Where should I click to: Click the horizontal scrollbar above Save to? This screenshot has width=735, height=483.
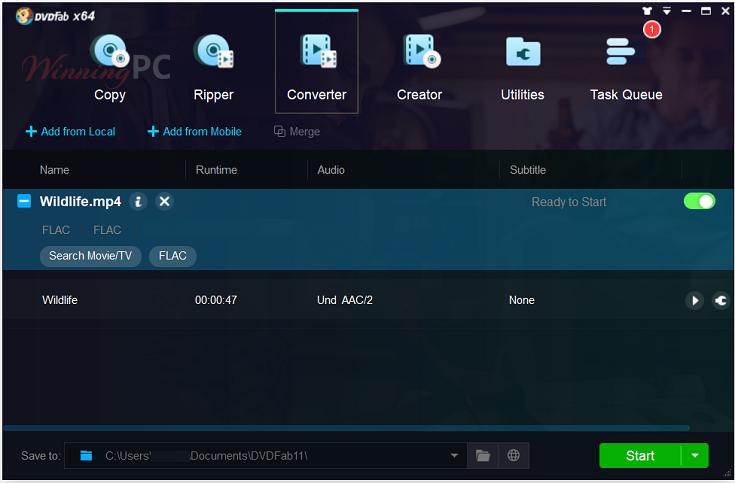[346, 428]
